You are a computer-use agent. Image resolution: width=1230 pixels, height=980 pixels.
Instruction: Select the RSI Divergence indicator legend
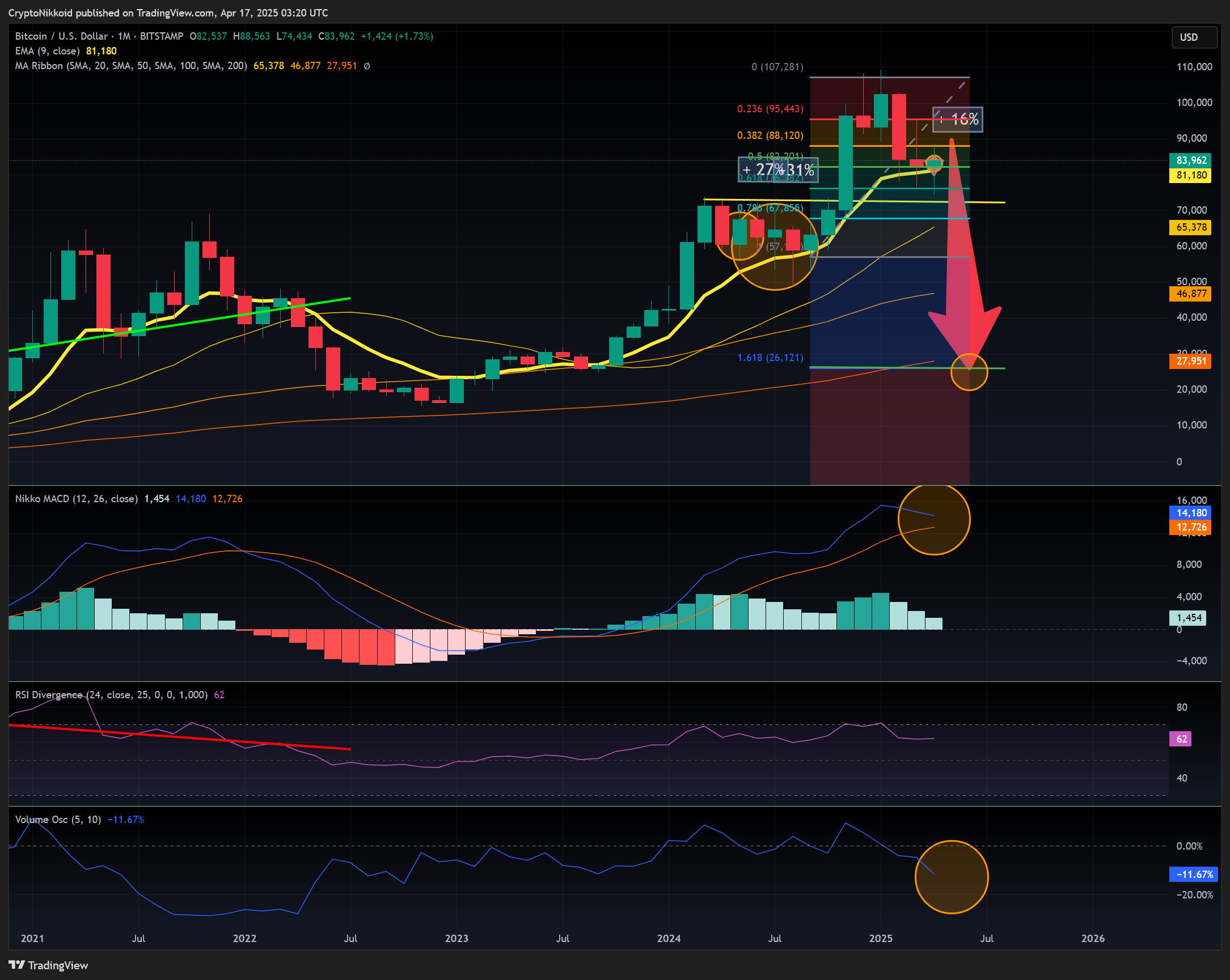tap(111, 695)
